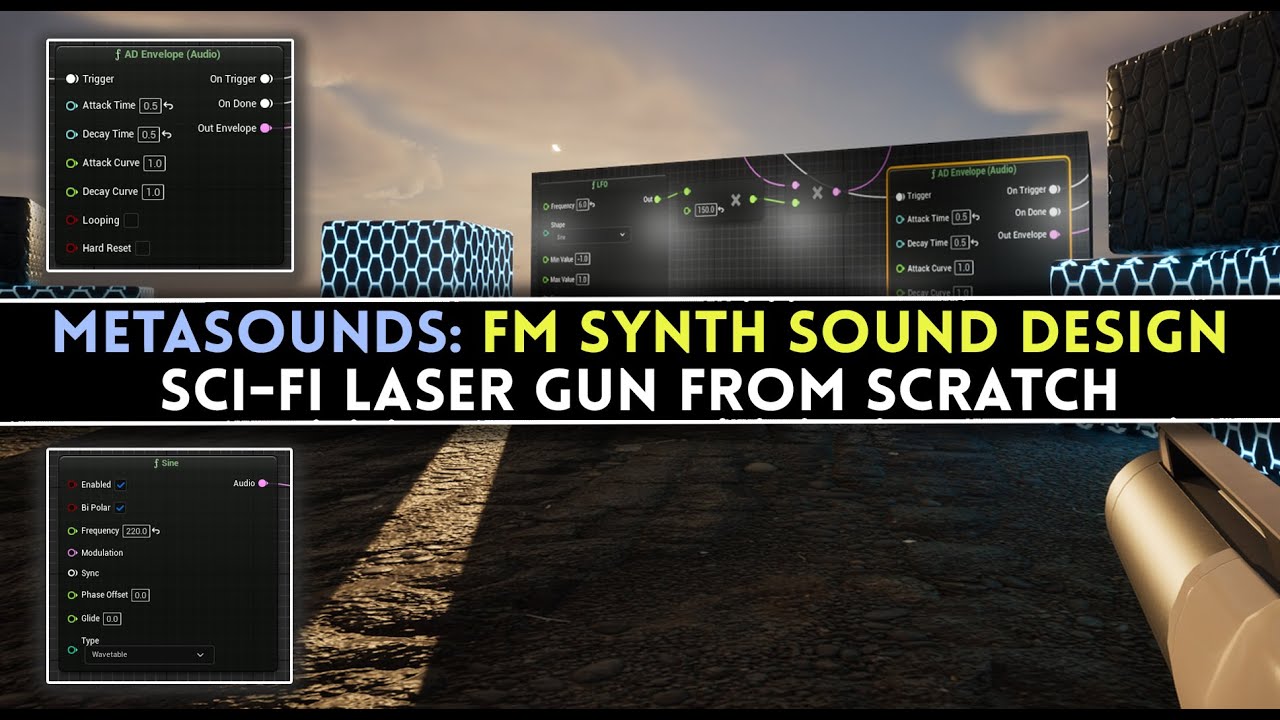Click the Frequency 220.0 field on the Sine node
The image size is (1280, 720).
[x=136, y=531]
